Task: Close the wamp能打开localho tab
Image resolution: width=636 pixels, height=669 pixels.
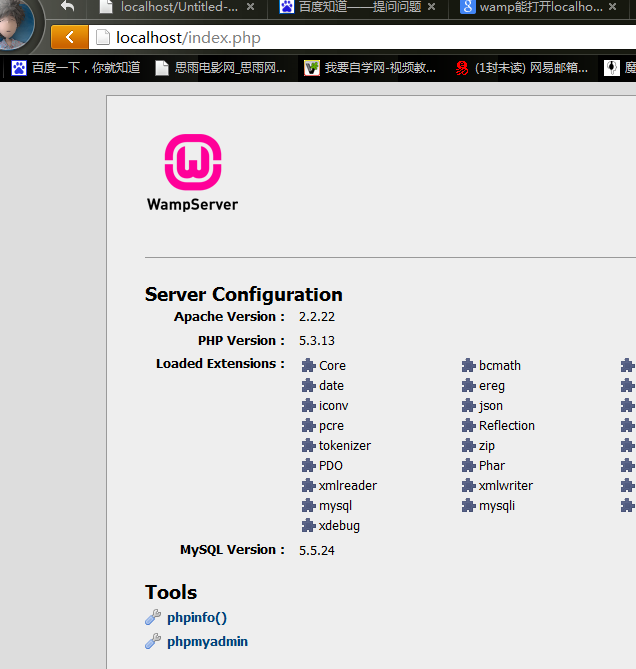Action: (613, 7)
